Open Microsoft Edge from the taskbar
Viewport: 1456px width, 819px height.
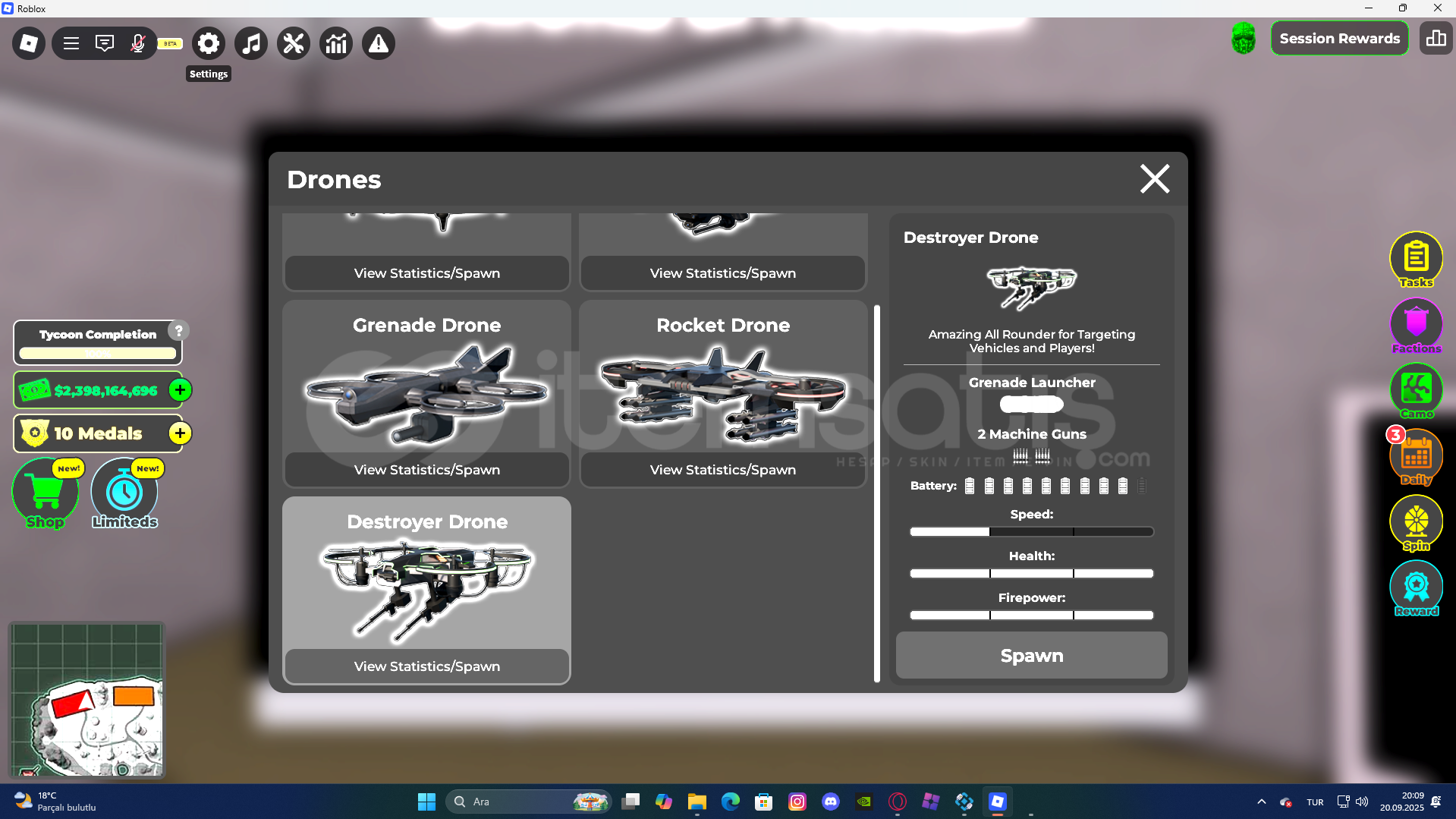(731, 802)
